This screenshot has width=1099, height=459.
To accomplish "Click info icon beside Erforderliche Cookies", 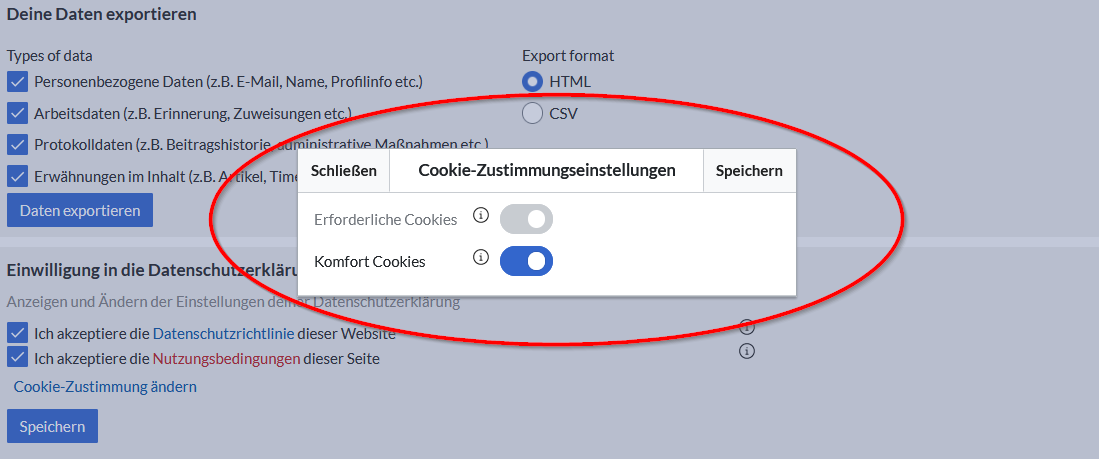I will pos(480,216).
